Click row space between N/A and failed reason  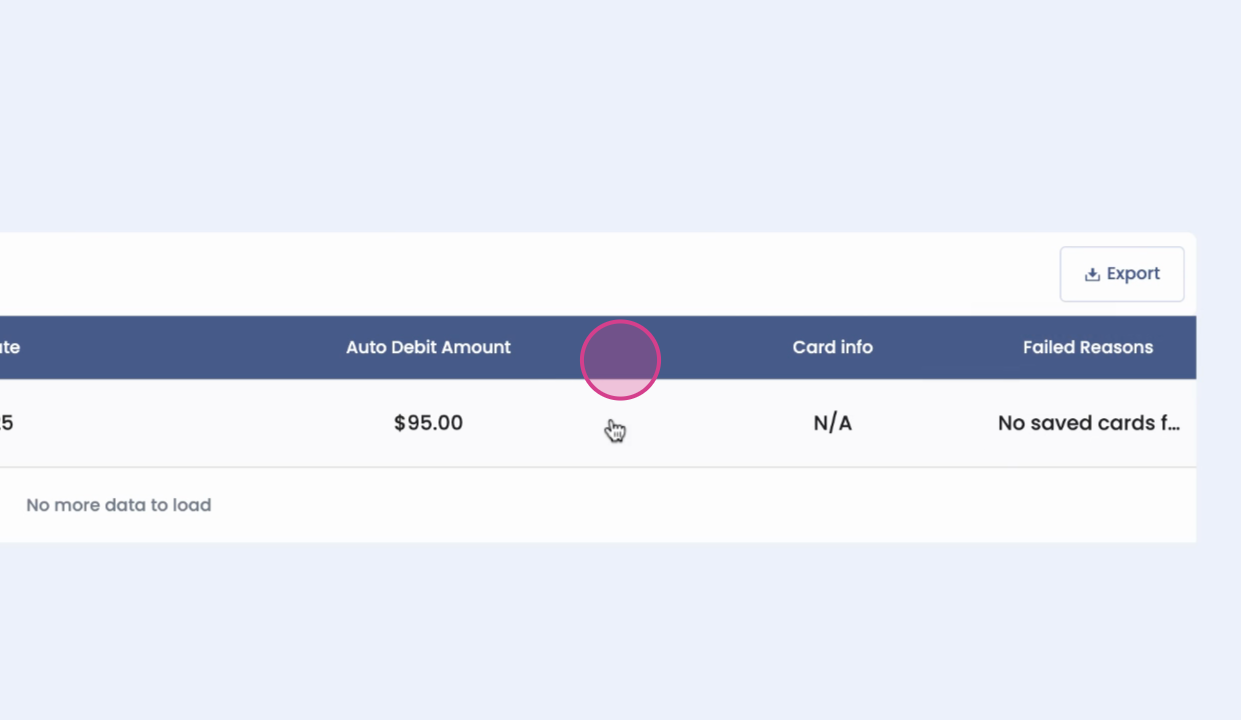(x=925, y=423)
